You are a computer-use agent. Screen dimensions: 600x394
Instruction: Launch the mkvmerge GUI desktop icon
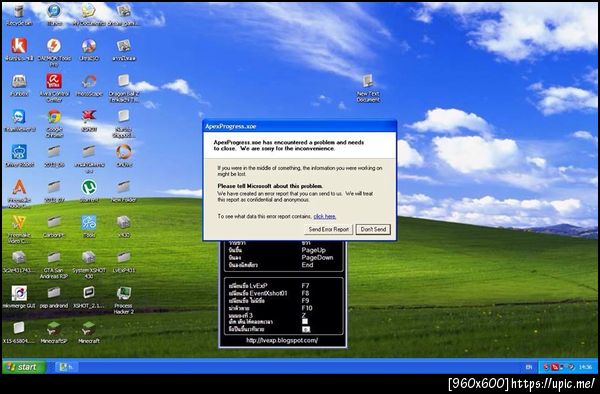pyautogui.click(x=19, y=296)
